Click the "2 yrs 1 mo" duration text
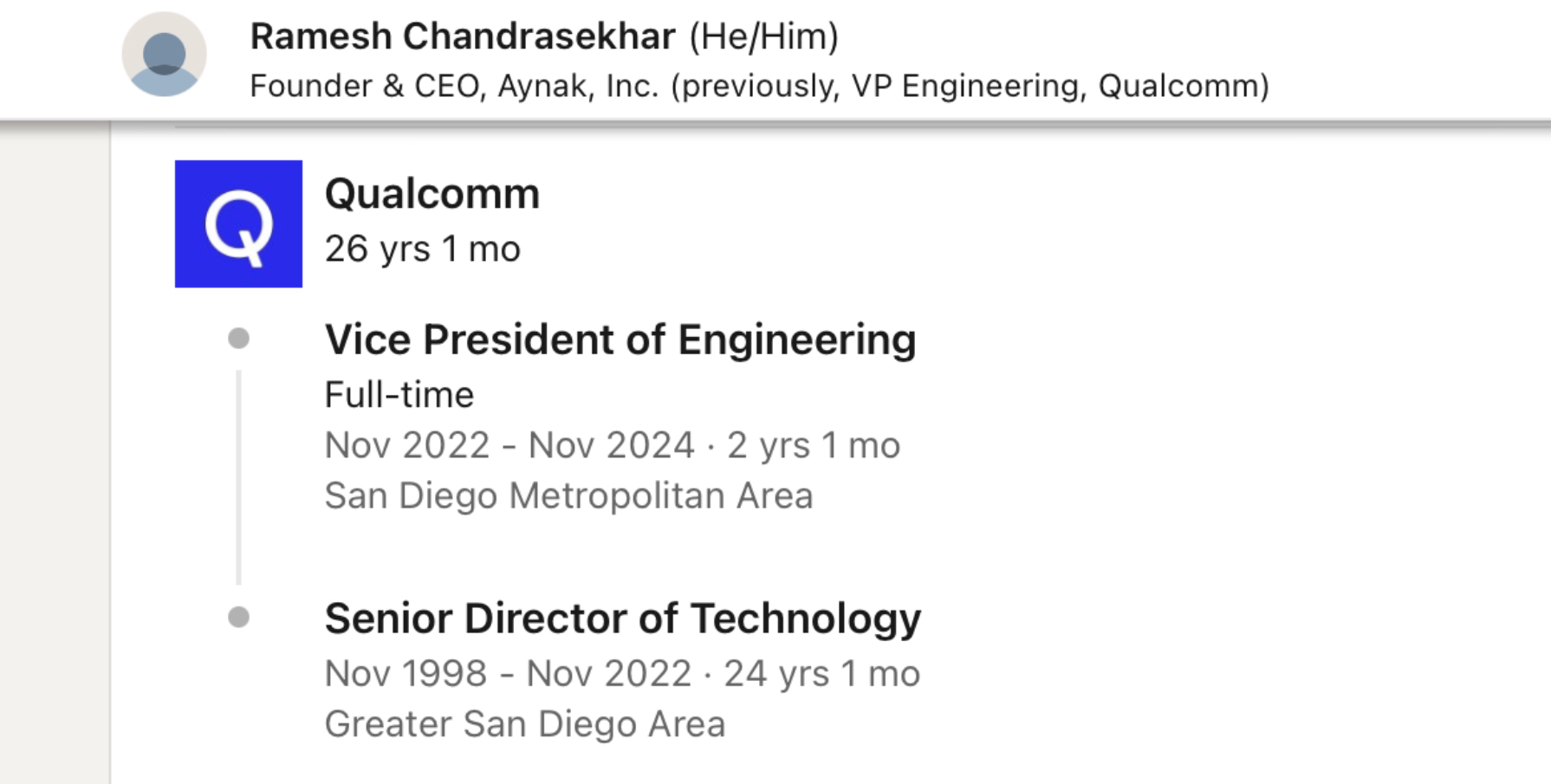The image size is (1551, 784). [x=813, y=445]
